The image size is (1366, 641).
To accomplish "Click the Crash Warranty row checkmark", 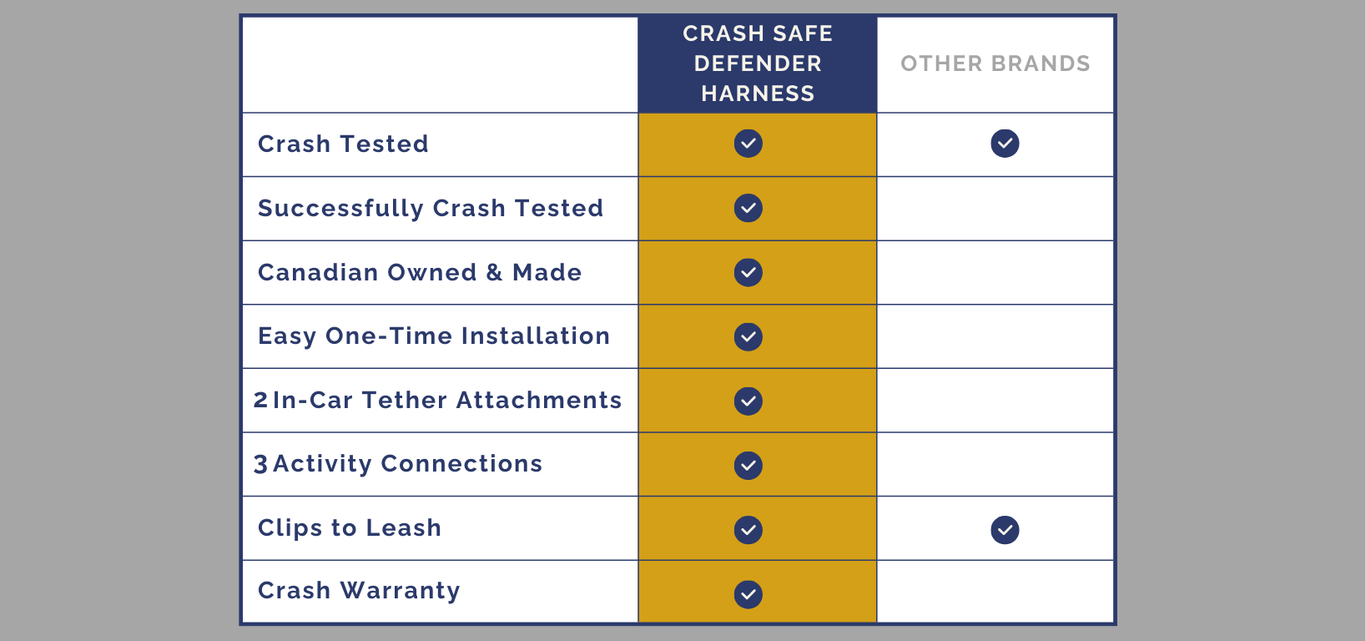I will [x=748, y=594].
